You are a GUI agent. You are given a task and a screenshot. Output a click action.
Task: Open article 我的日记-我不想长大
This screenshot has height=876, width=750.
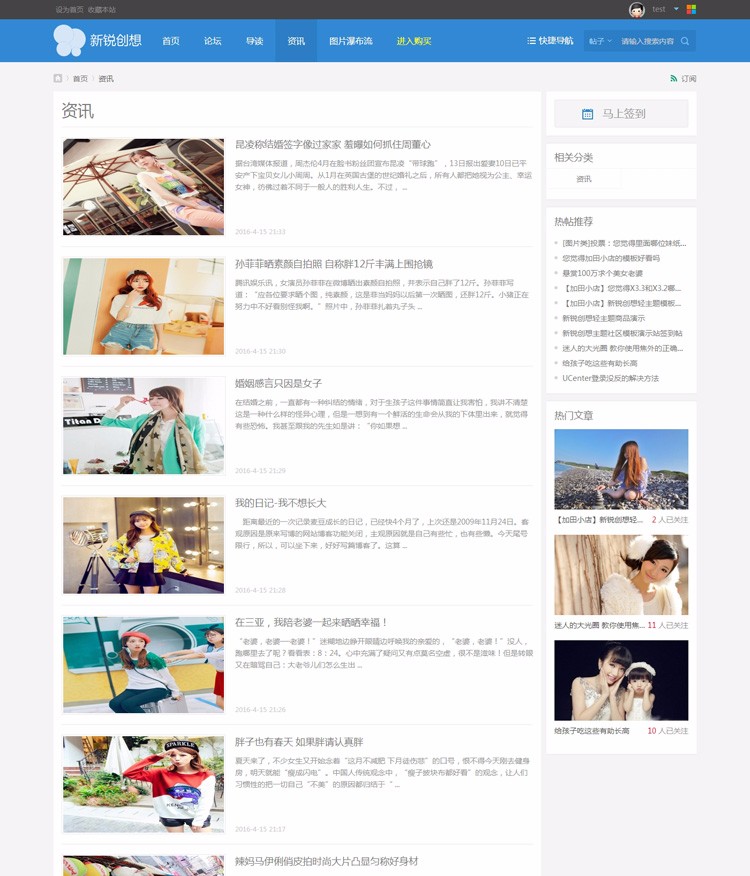[x=280, y=503]
